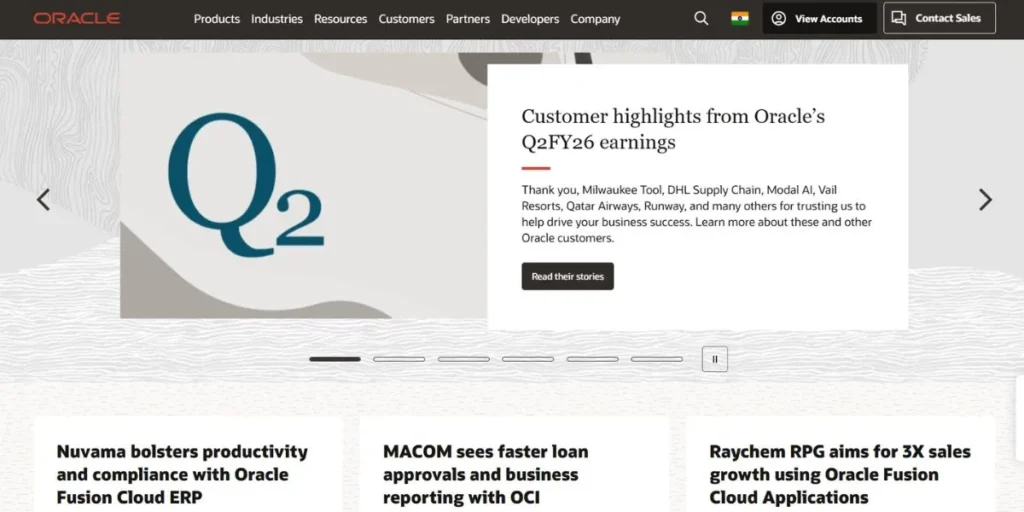This screenshot has width=1024, height=512.
Task: Click the View Accounts button
Action: pos(819,18)
